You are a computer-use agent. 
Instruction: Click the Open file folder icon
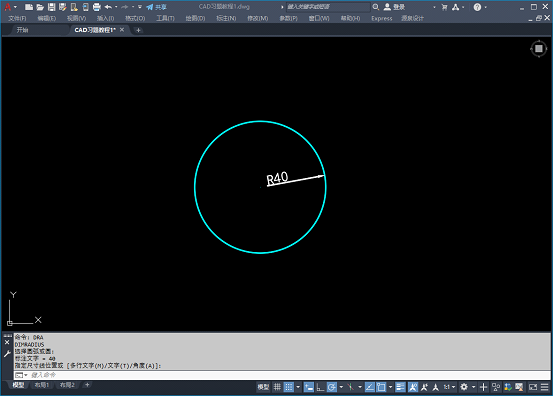tap(40, 7)
